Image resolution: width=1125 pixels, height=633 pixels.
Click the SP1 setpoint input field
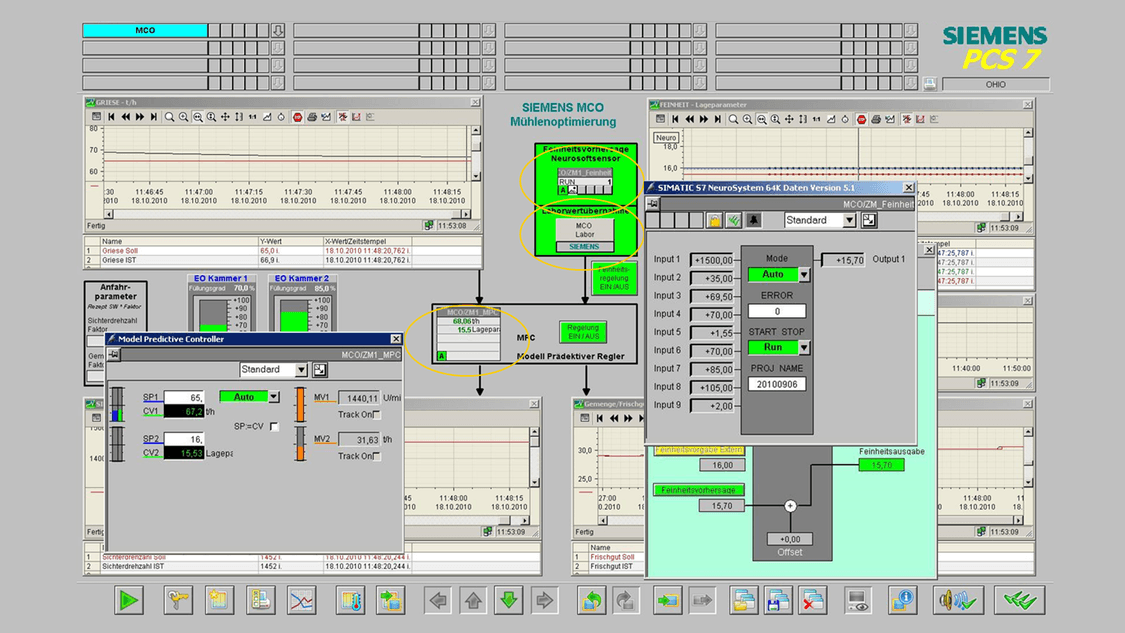184,397
